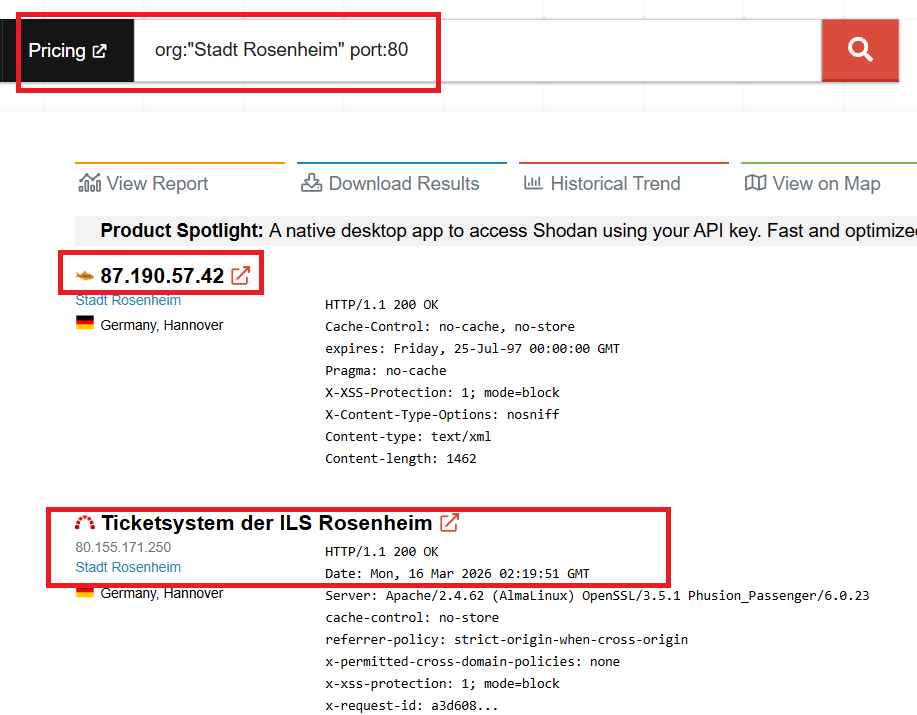Open external link icon beside Ticketsystem der ILS Rosenheim
917x715 pixels.
pyautogui.click(x=450, y=522)
